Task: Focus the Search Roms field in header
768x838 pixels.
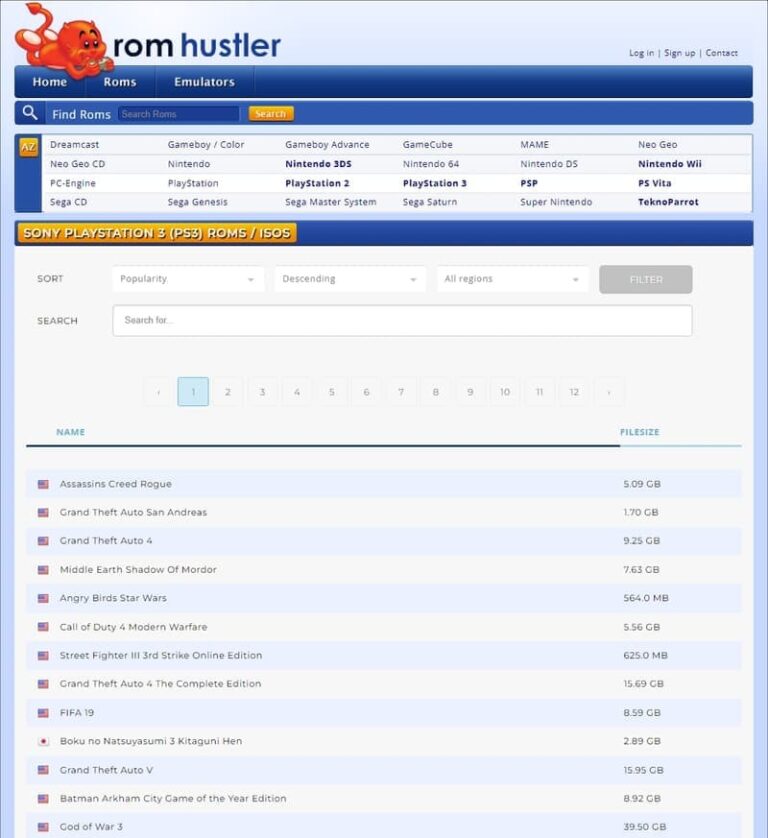Action: [179, 114]
